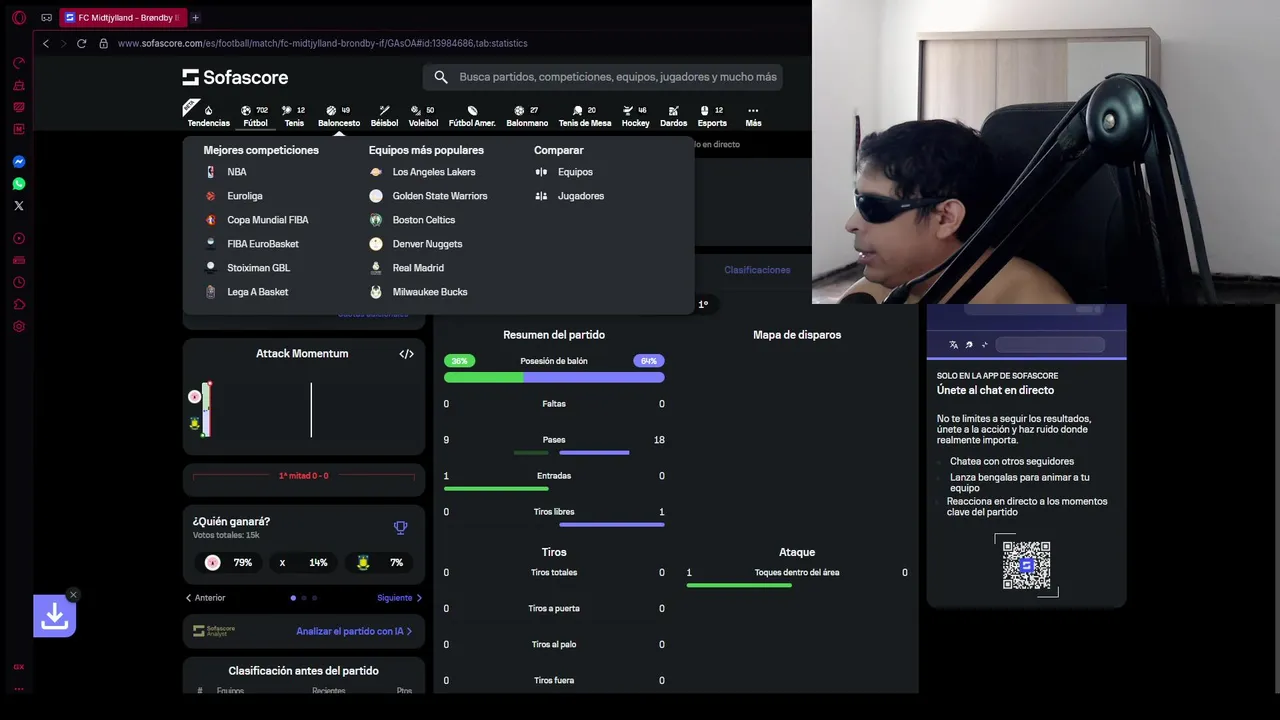The height and width of the screenshot is (720, 1280).
Task: Open Messenger in Opera sidebar
Action: 19,162
